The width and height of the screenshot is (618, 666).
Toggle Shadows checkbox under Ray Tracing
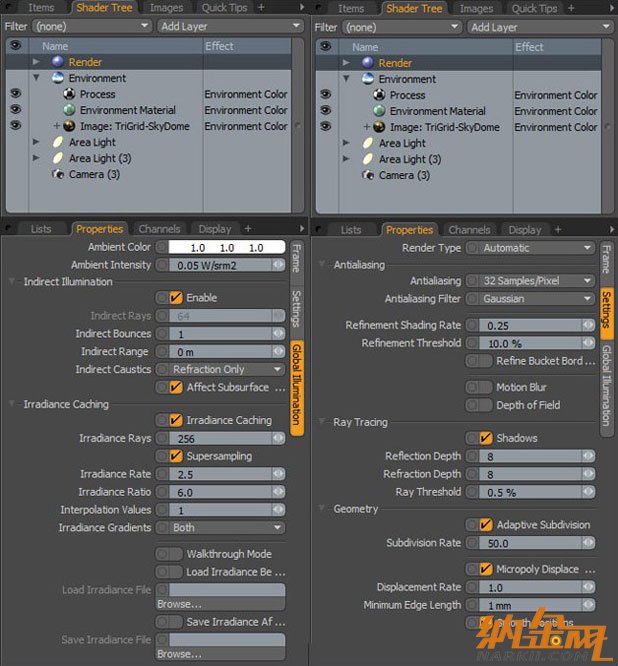click(485, 438)
